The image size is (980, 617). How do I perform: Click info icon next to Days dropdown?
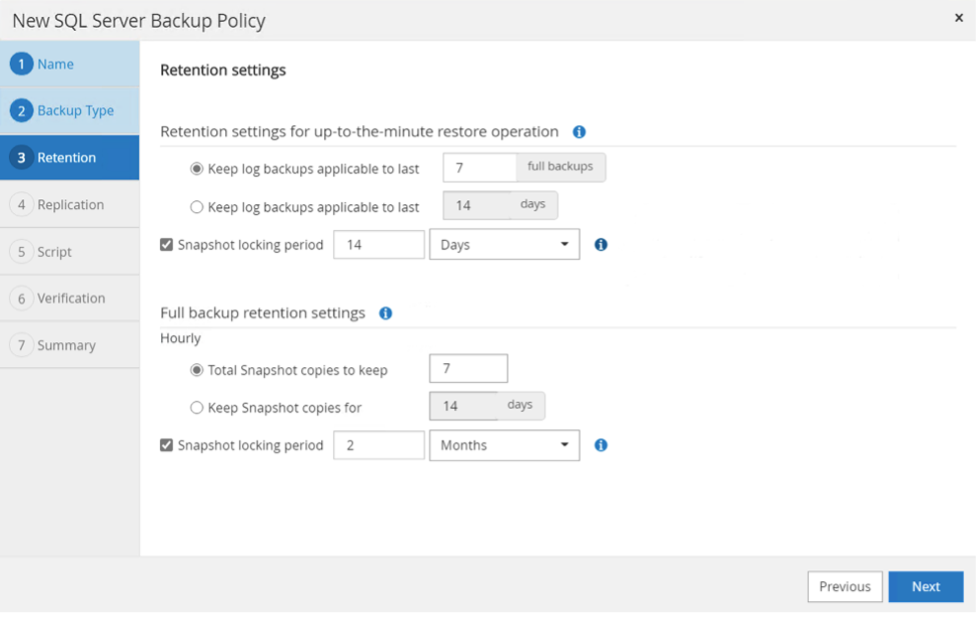601,244
